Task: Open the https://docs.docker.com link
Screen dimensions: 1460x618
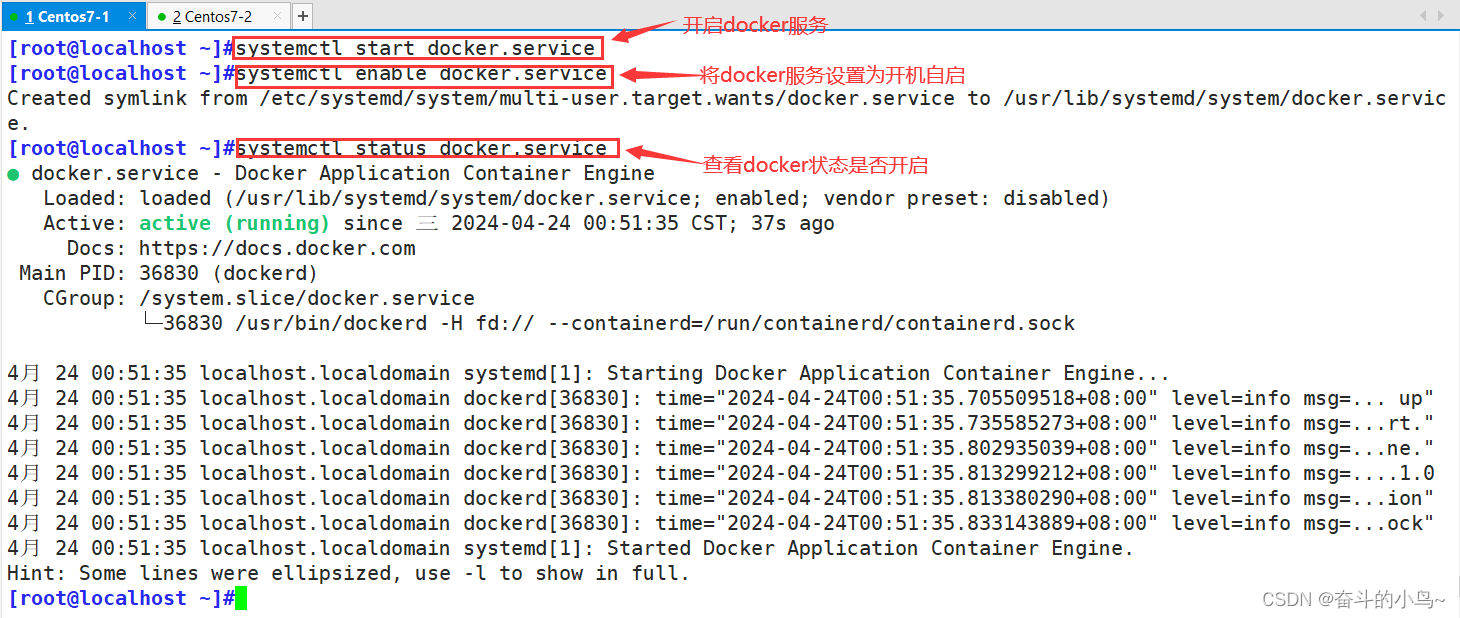Action: pyautogui.click(x=276, y=247)
